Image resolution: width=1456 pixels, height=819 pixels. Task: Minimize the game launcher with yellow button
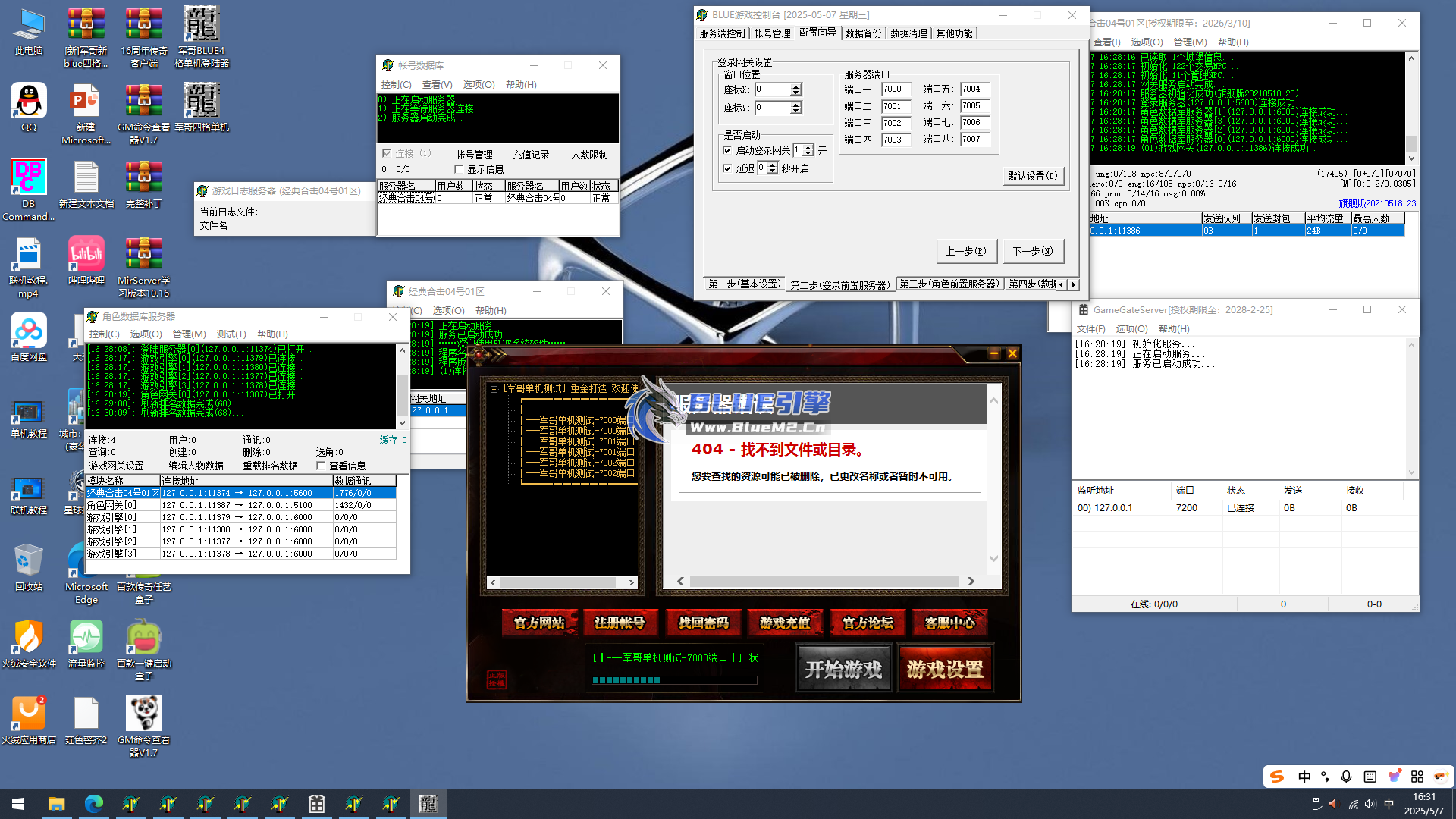993,353
